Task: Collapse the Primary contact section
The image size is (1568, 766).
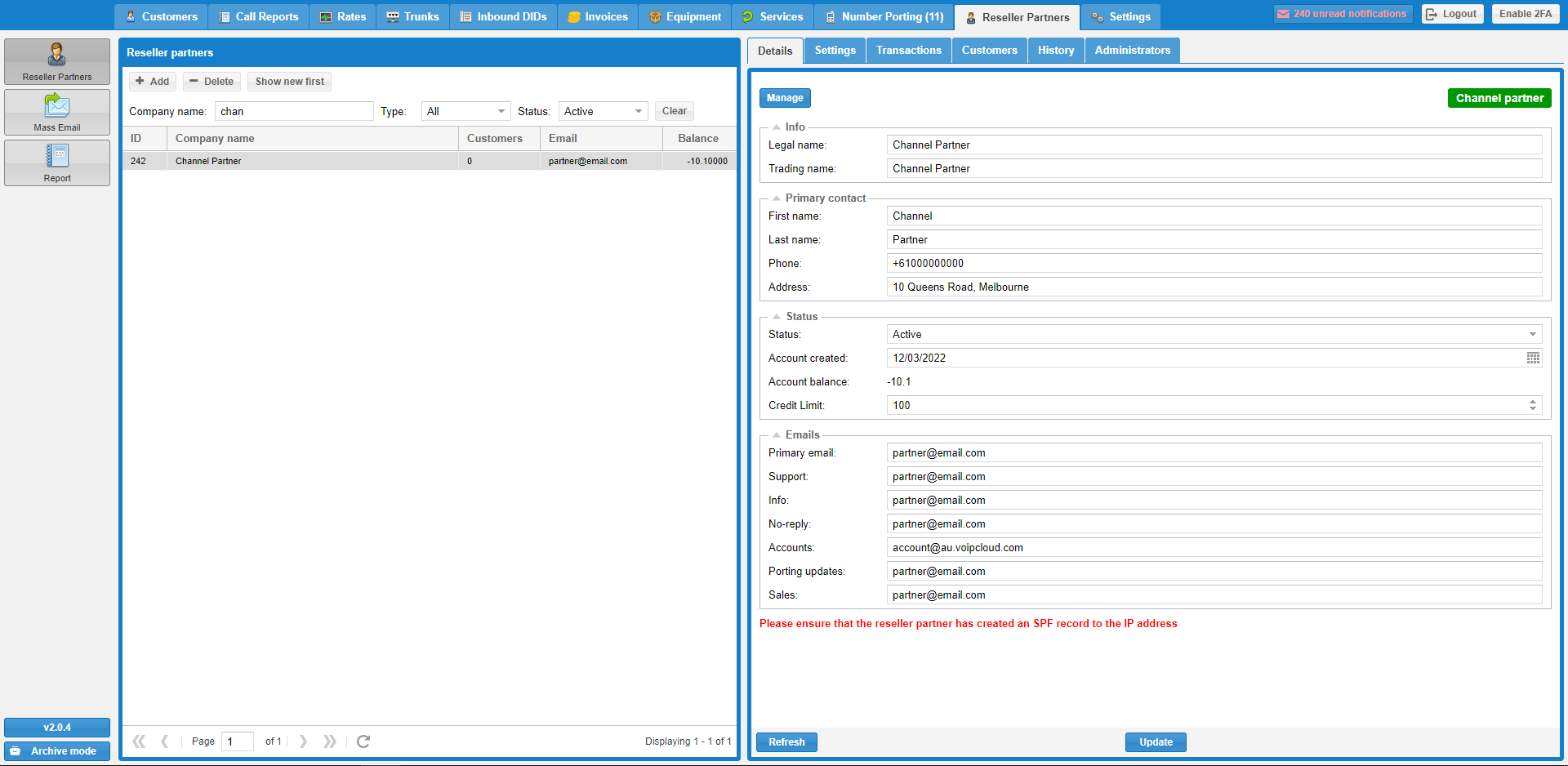Action: point(777,198)
